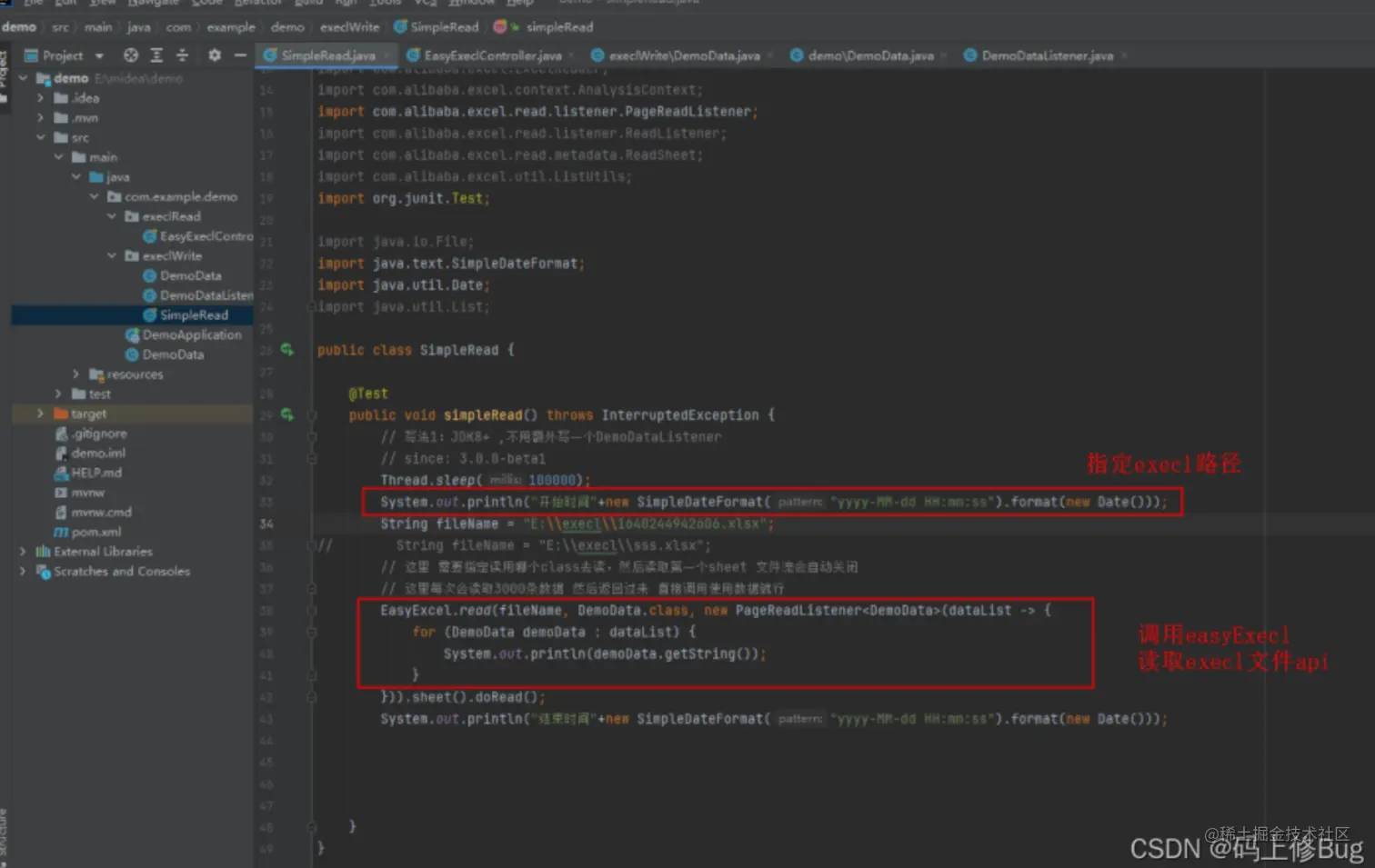This screenshot has height=868, width=1375.
Task: Collapse the src folder
Action: [x=41, y=137]
